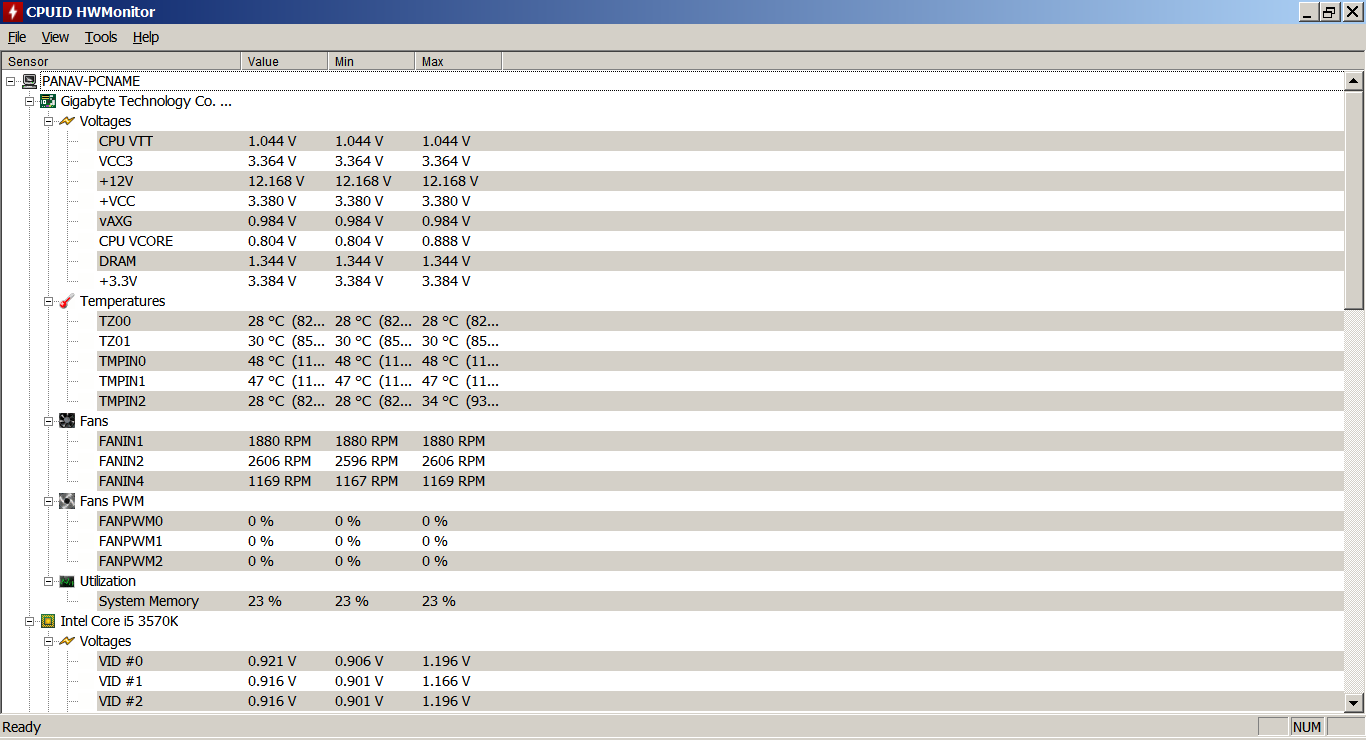Click the Intel Core i5 3570K chip icon
Screen dimensions: 1366x740
[48, 621]
